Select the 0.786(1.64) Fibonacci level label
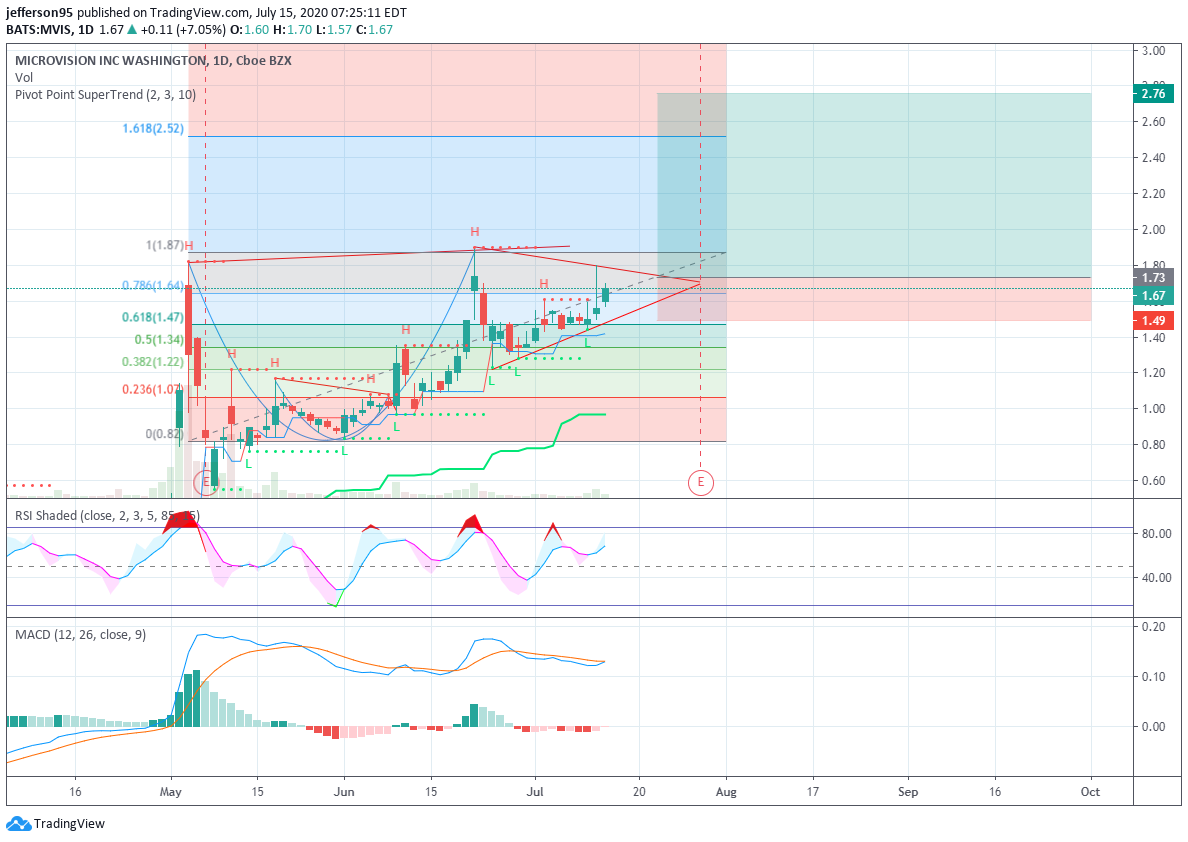 [153, 286]
